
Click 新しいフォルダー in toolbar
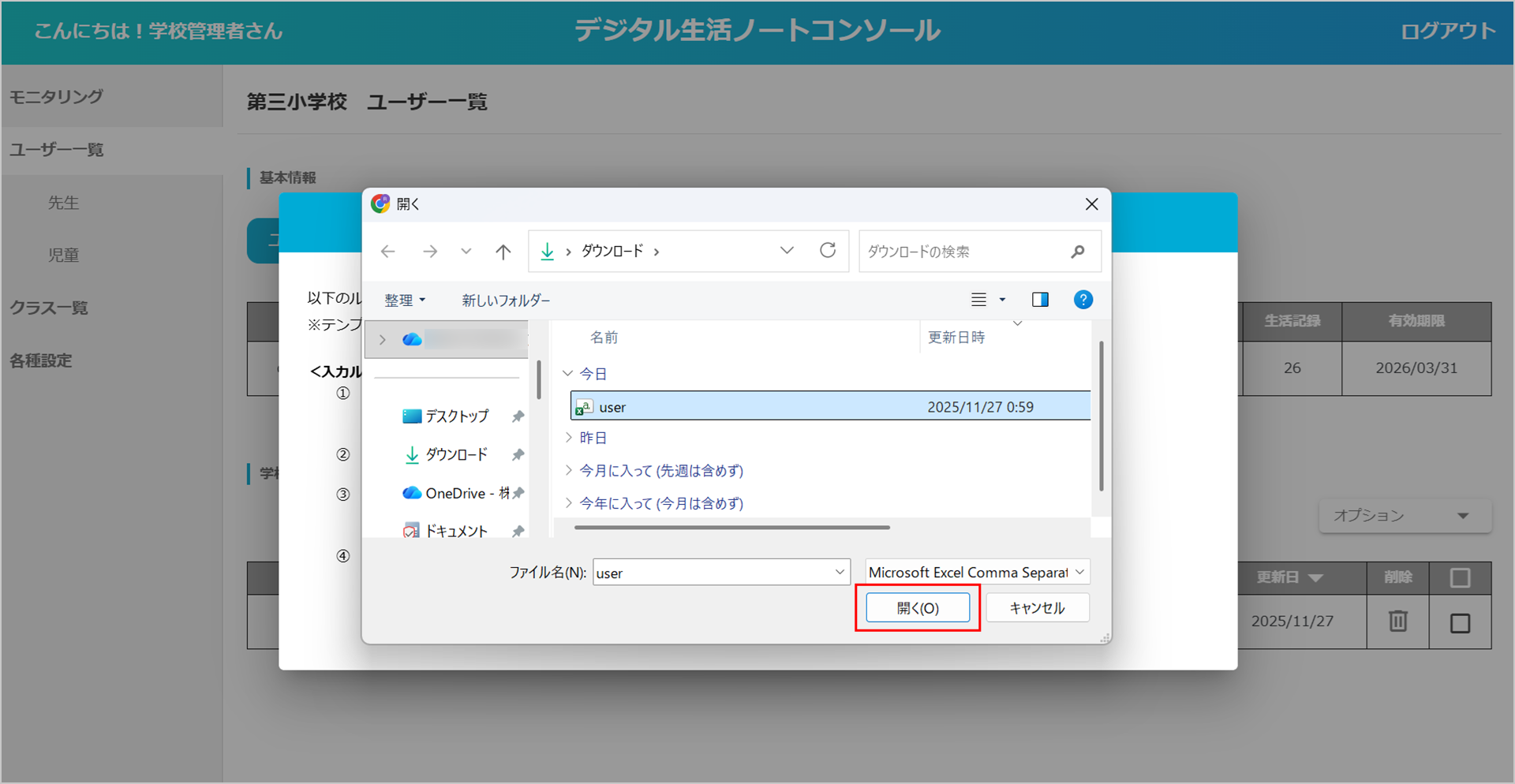coord(506,301)
